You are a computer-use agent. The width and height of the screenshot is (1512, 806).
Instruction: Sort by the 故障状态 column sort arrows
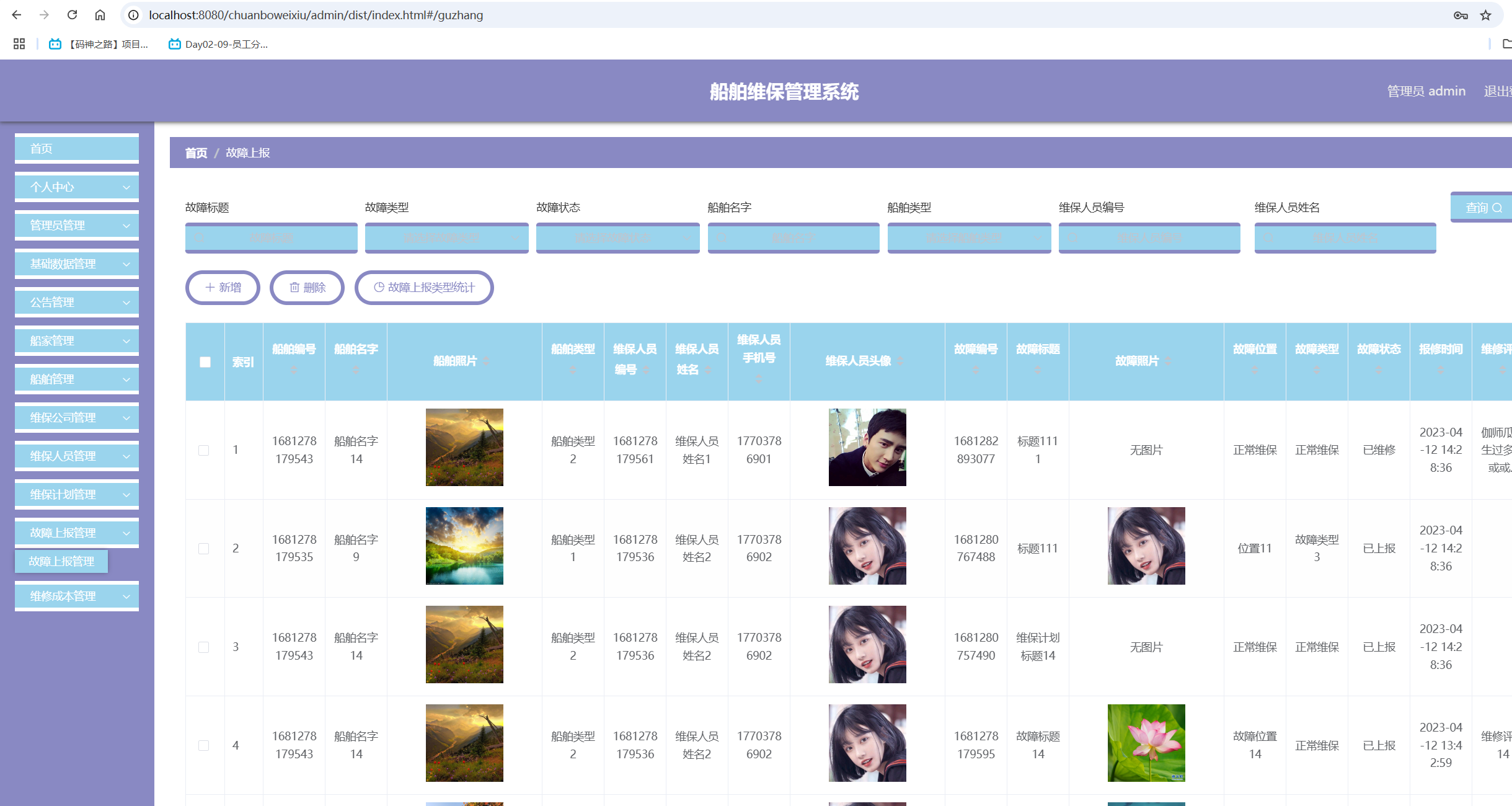click(1379, 370)
